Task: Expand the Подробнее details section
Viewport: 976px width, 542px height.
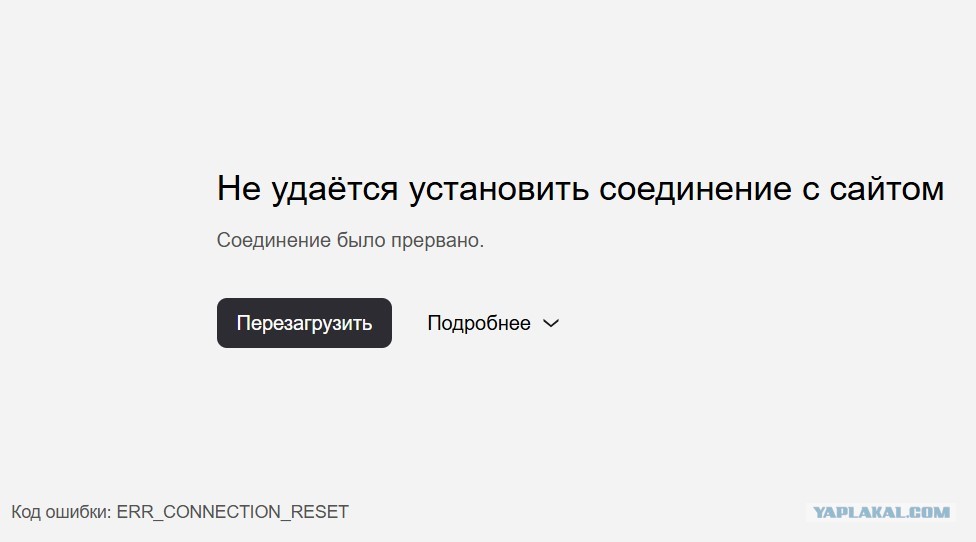Action: click(x=493, y=324)
